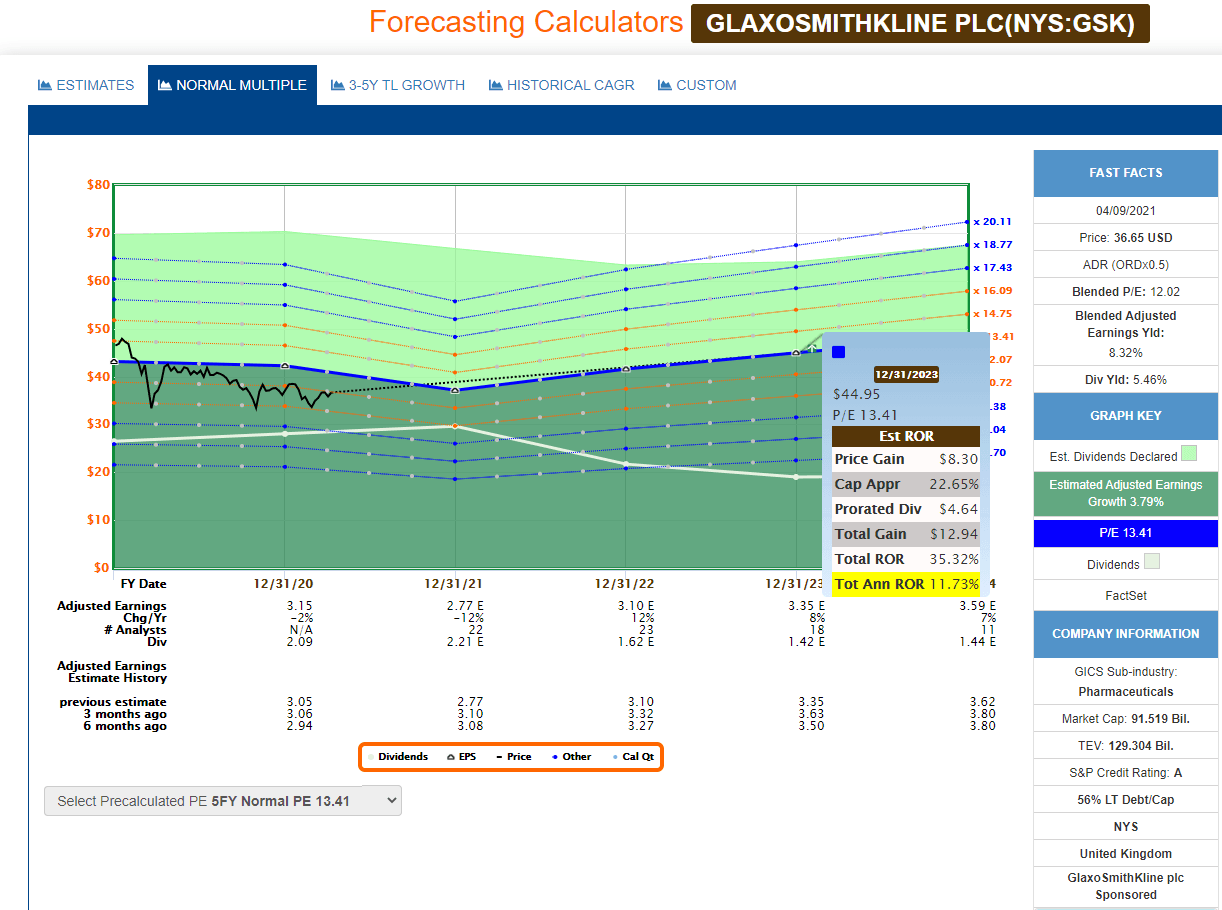Viewport: 1222px width, 910px height.
Task: Click the Total Gain $12.94 row
Action: click(x=906, y=534)
